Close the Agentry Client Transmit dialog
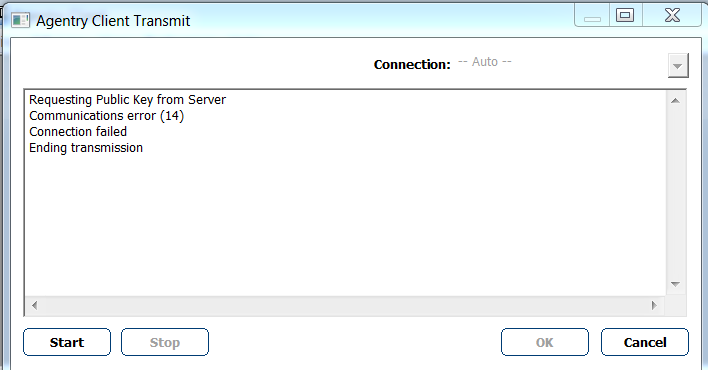The height and width of the screenshot is (370, 708). point(672,16)
